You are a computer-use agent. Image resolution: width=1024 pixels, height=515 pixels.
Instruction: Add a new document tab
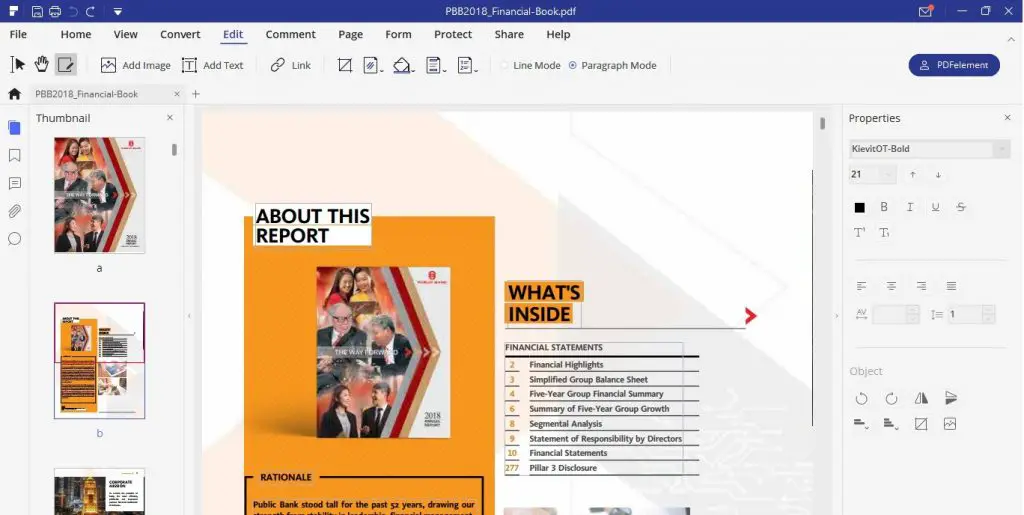(x=195, y=94)
